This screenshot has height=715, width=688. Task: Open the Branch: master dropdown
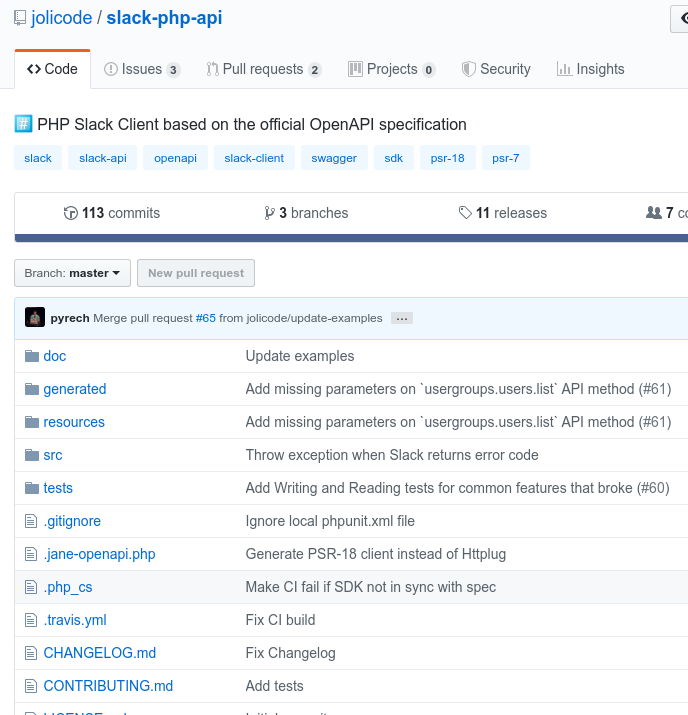(x=72, y=273)
